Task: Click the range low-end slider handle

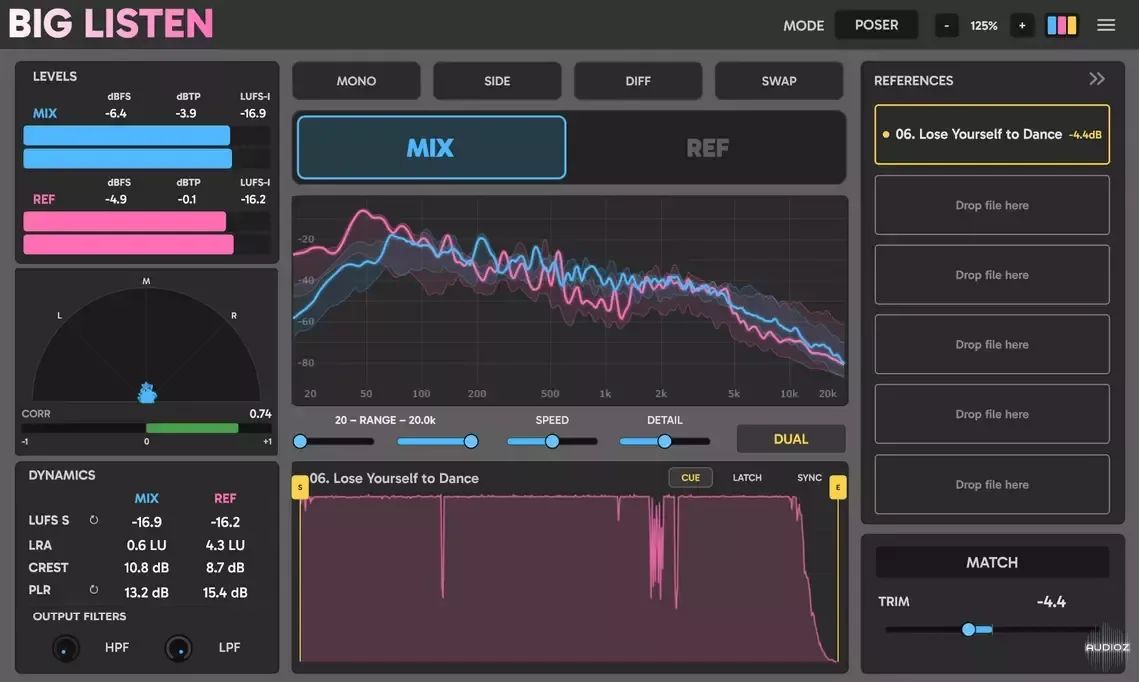Action: (x=300, y=441)
